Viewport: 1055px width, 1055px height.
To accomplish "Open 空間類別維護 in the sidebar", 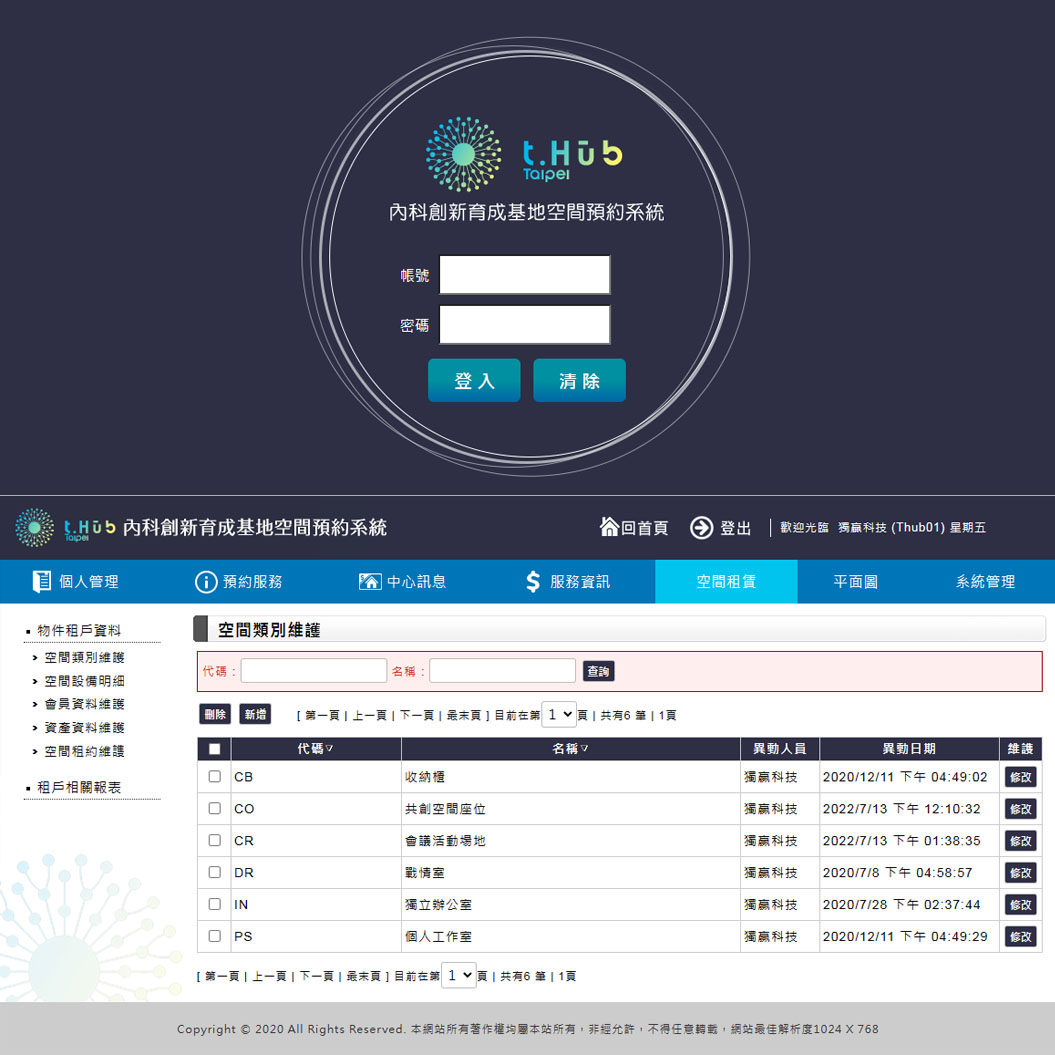I will pos(84,657).
